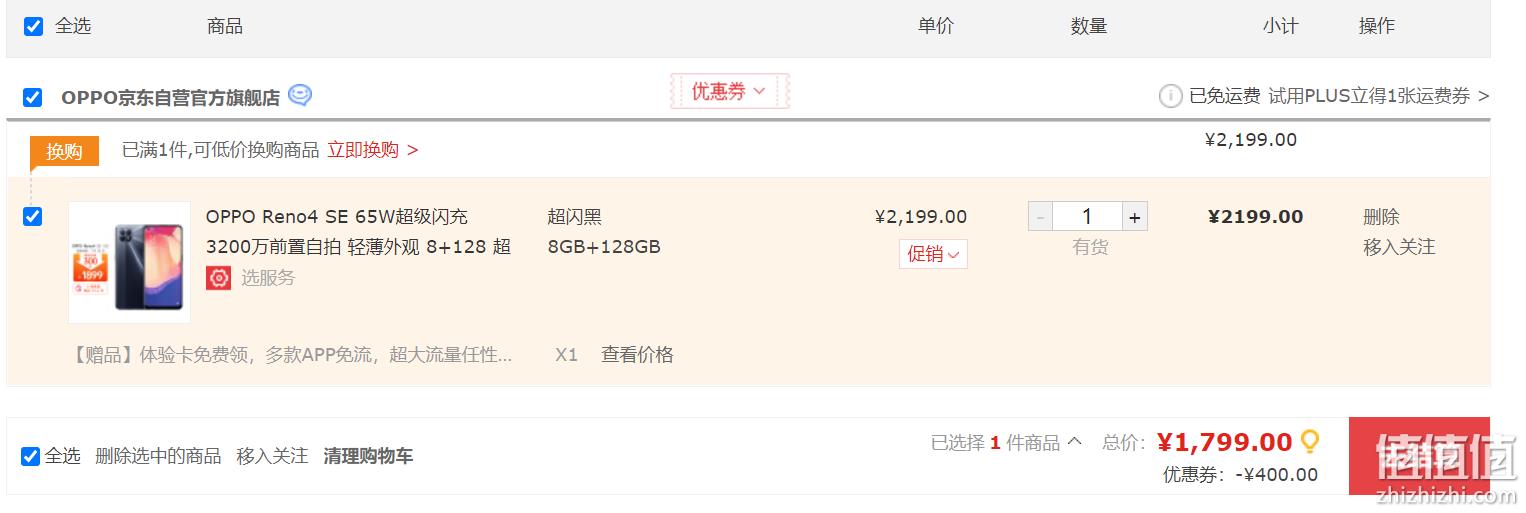This screenshot has height=513, width=1526.
Task: Click 移入关注 beside the phone item
Action: point(1399,247)
